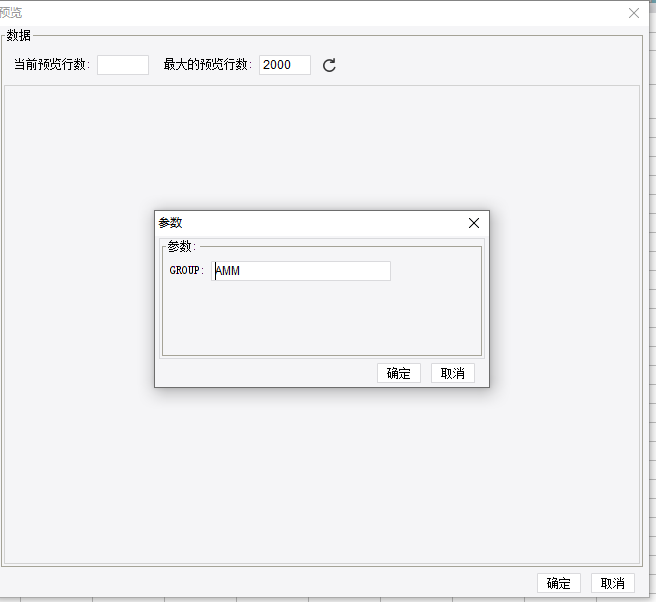
Task: Close the 预览 window
Action: [x=634, y=13]
